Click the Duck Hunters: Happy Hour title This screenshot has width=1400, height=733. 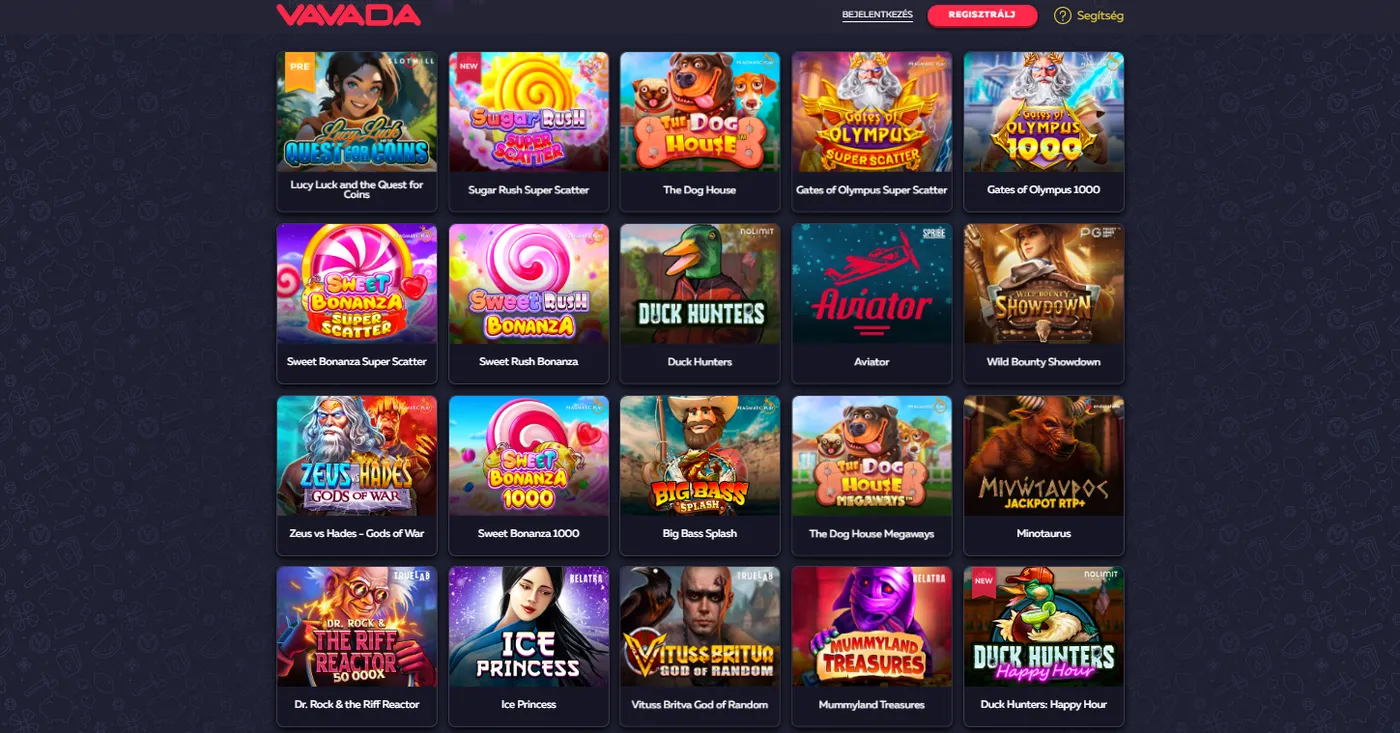click(x=1044, y=705)
